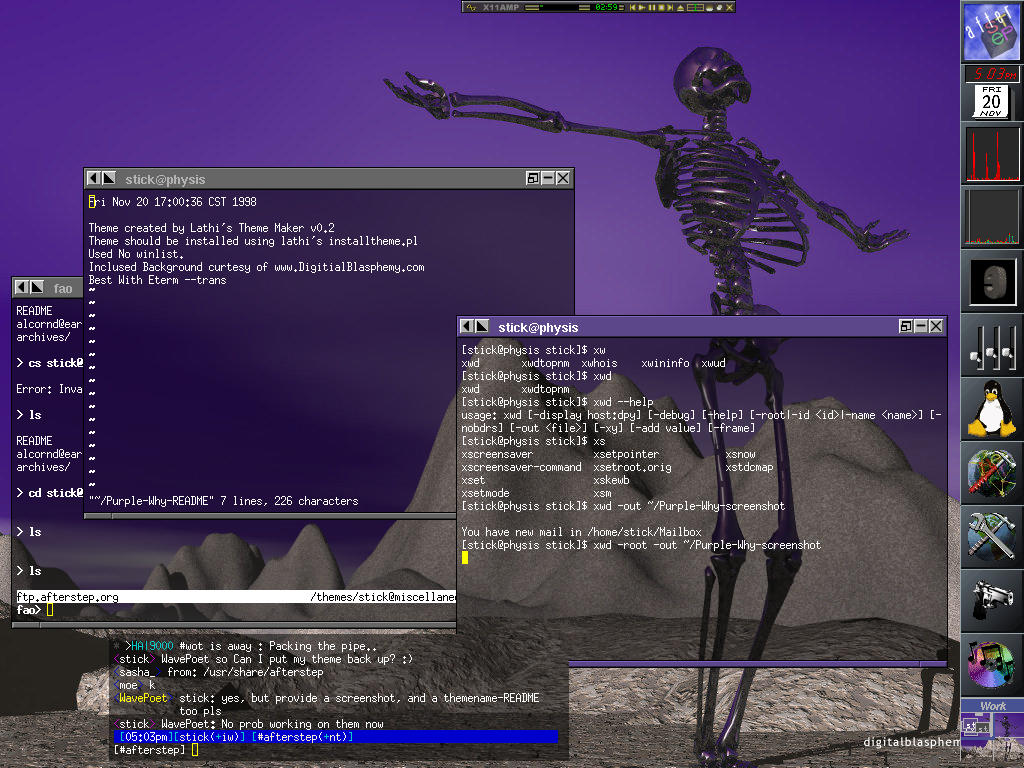The height and width of the screenshot is (768, 1024).
Task: Click the tire icon in the Wharf
Action: 991,281
